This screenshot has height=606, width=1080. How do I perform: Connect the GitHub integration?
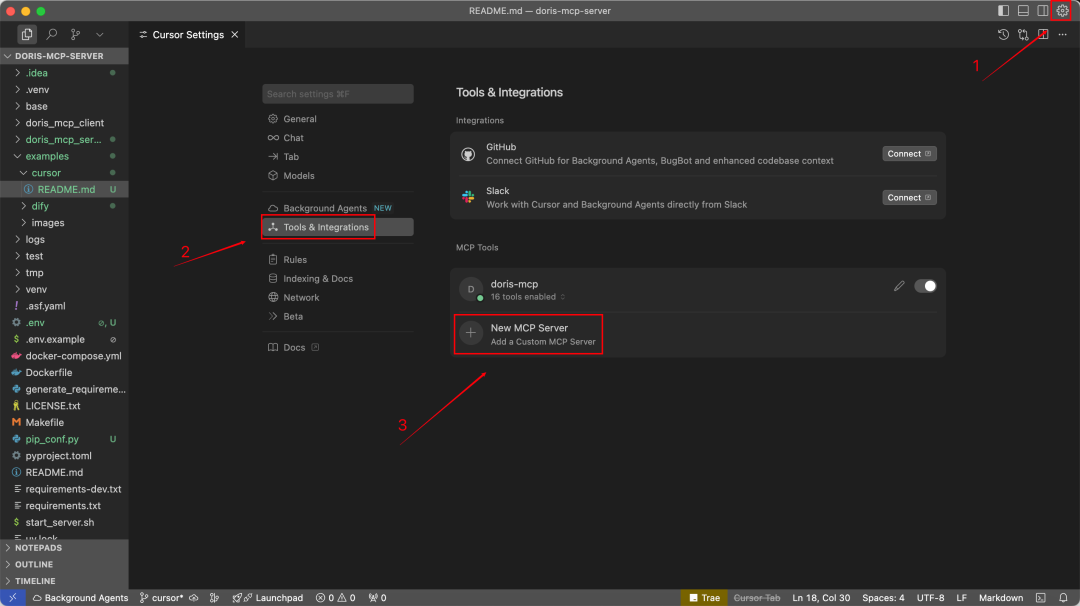point(909,154)
